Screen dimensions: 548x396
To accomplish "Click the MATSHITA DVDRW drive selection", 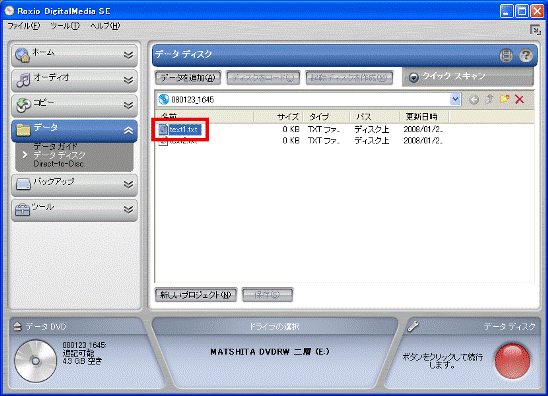I will pyautogui.click(x=269, y=352).
